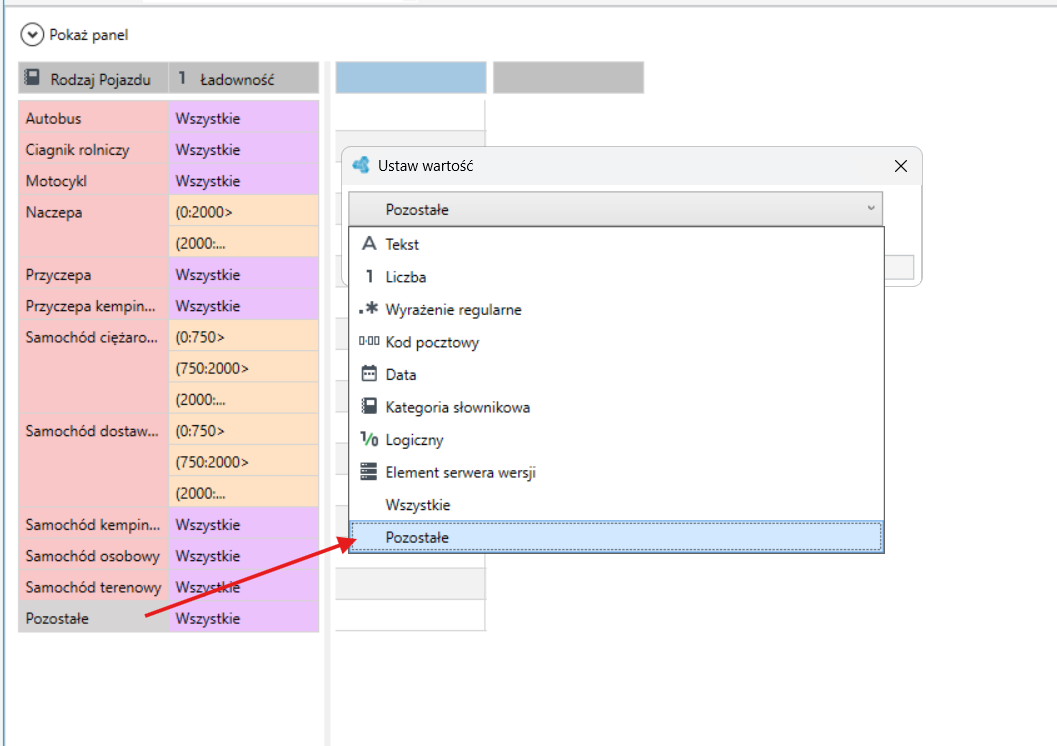
Task: Choose the Tekst type with letter A icon
Action: coord(616,244)
